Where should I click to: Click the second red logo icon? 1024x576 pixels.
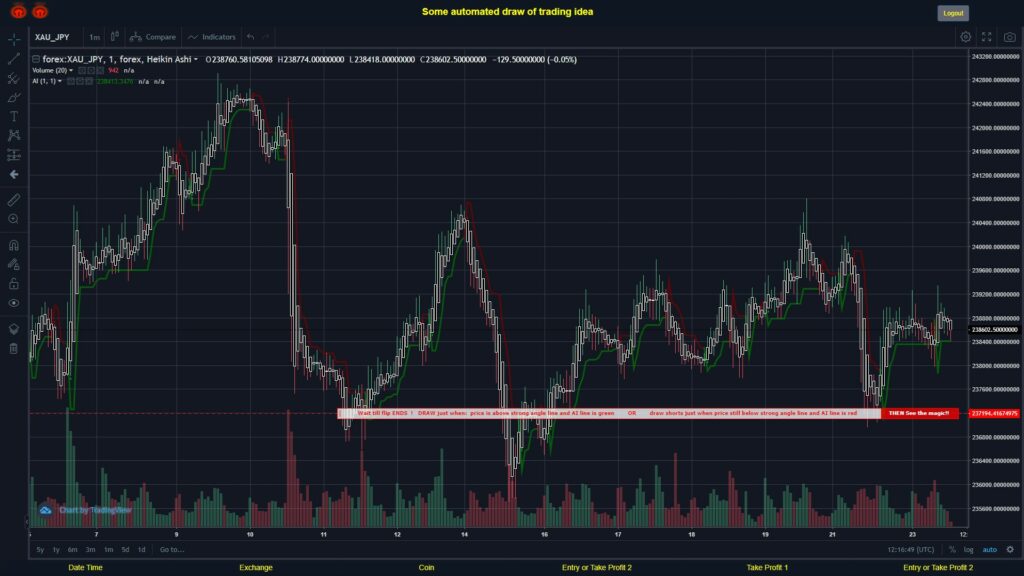tap(40, 11)
